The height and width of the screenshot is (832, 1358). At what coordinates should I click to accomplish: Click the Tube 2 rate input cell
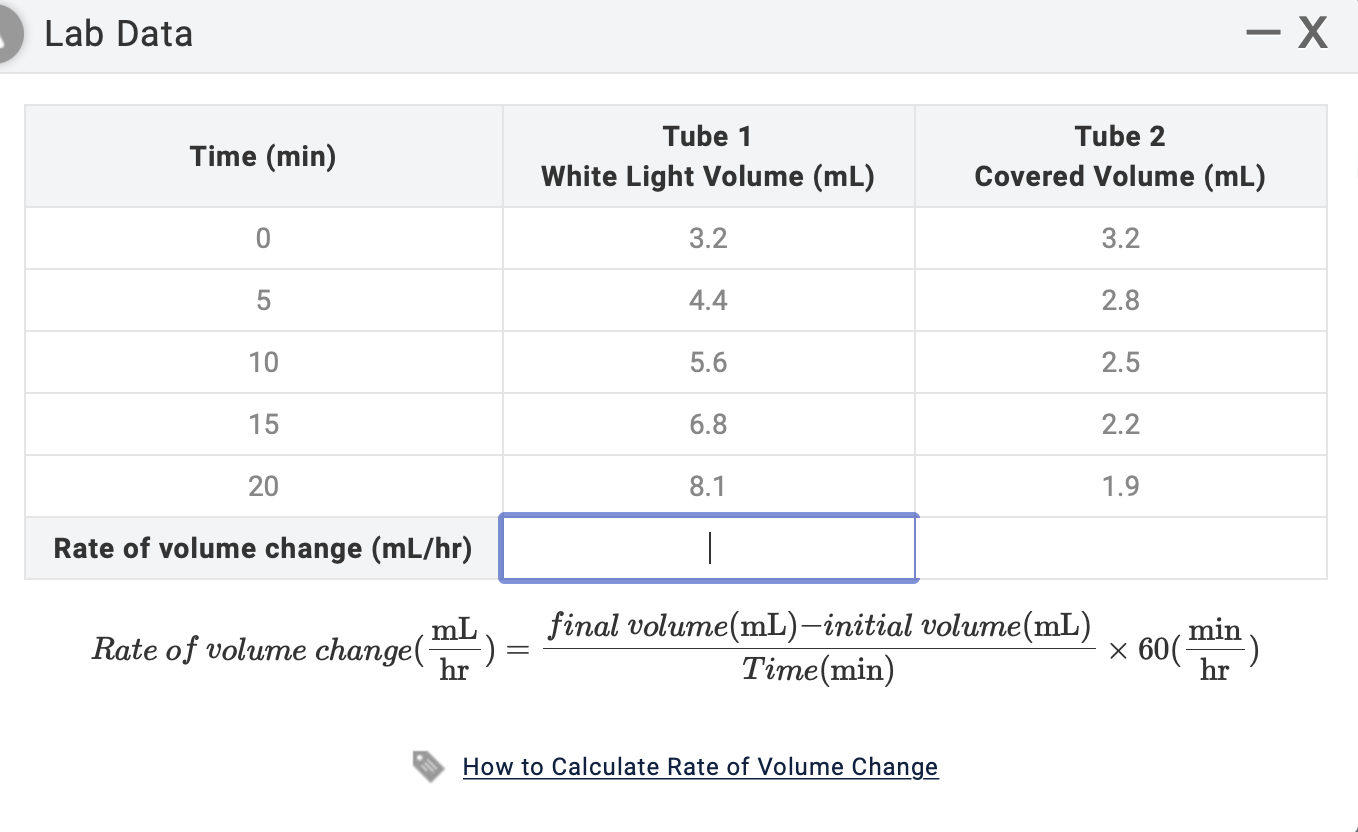tap(1120, 548)
